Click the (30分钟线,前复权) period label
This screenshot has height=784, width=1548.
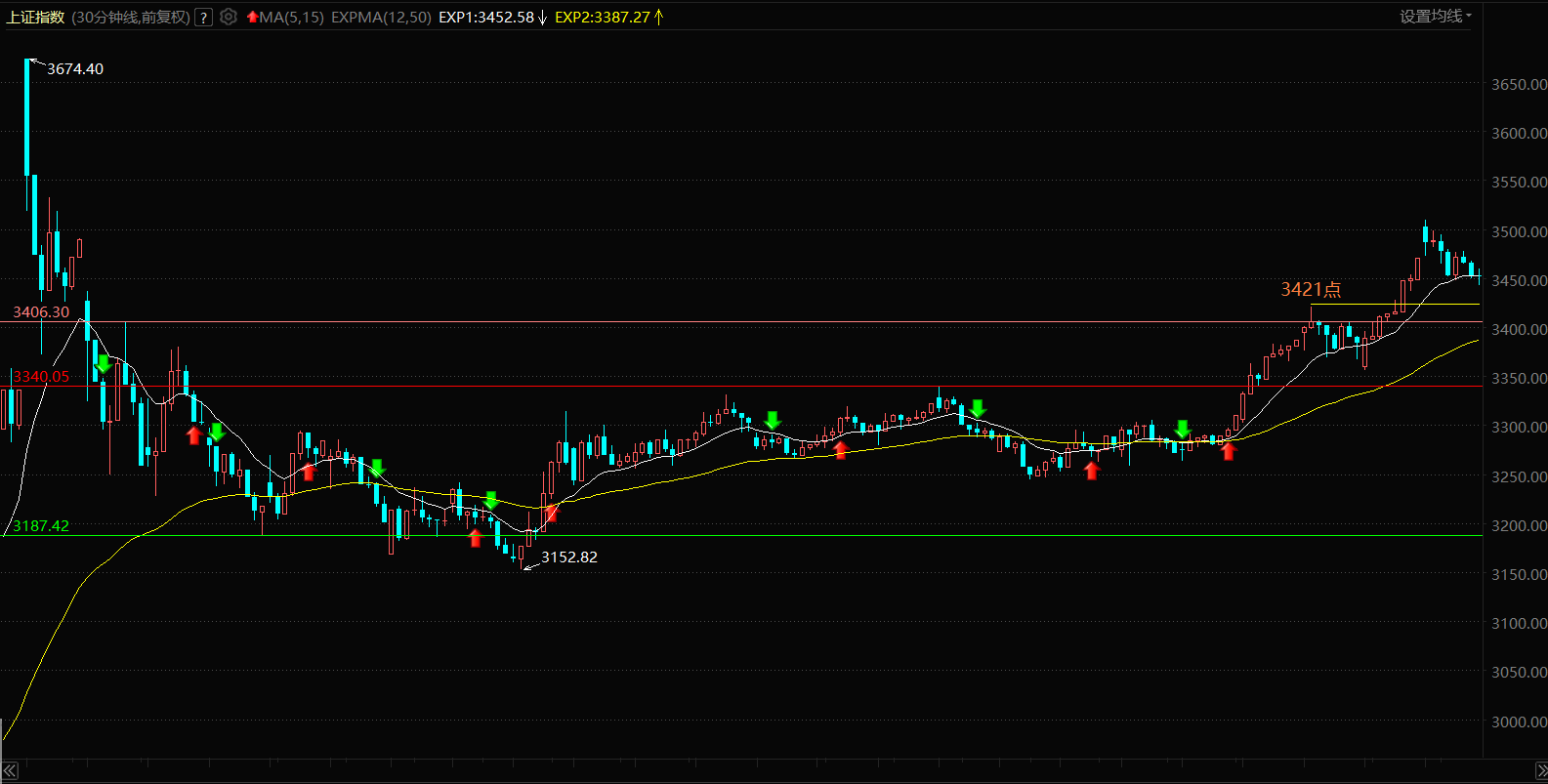pyautogui.click(x=131, y=17)
